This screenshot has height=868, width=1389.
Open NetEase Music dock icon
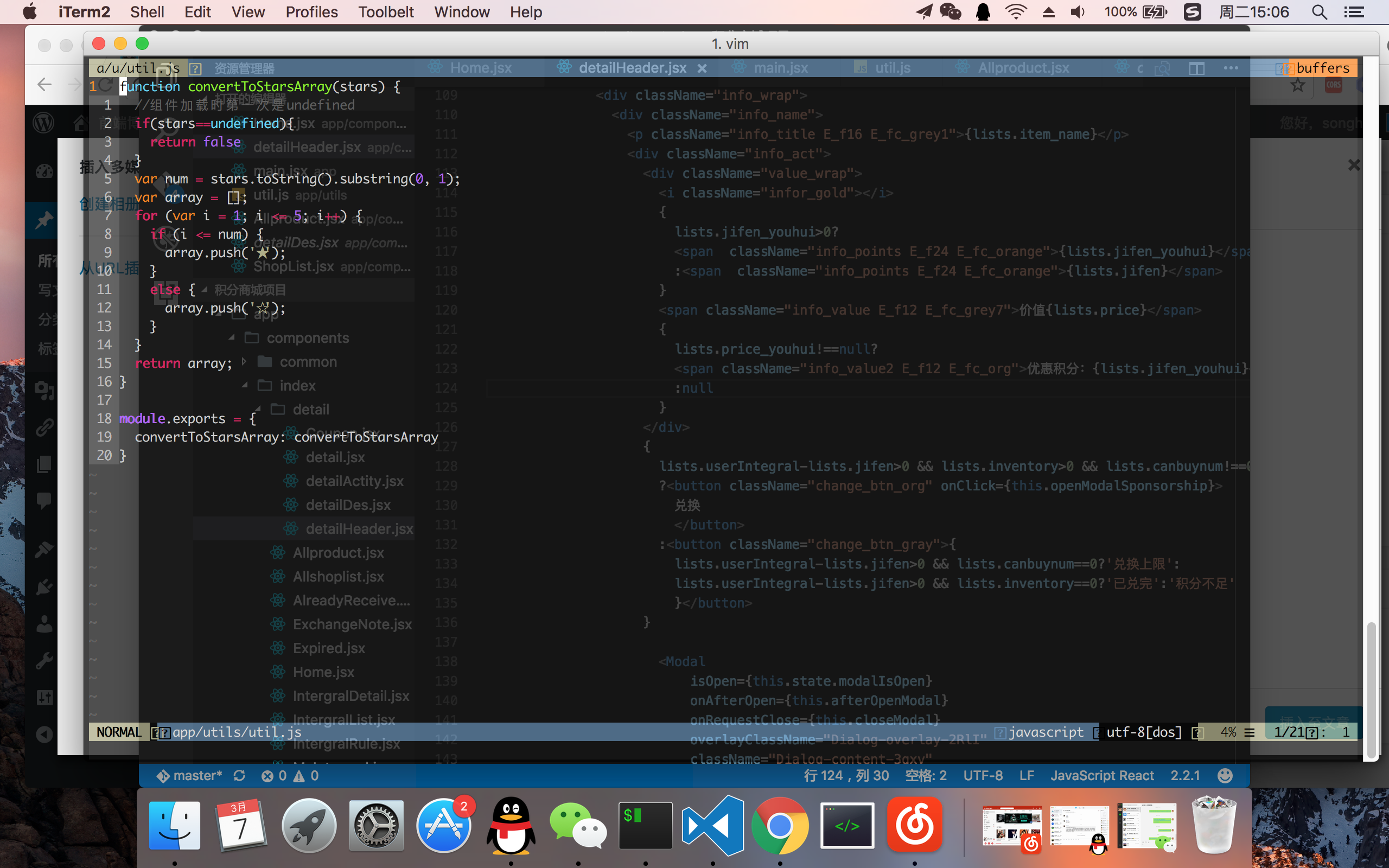[914, 826]
